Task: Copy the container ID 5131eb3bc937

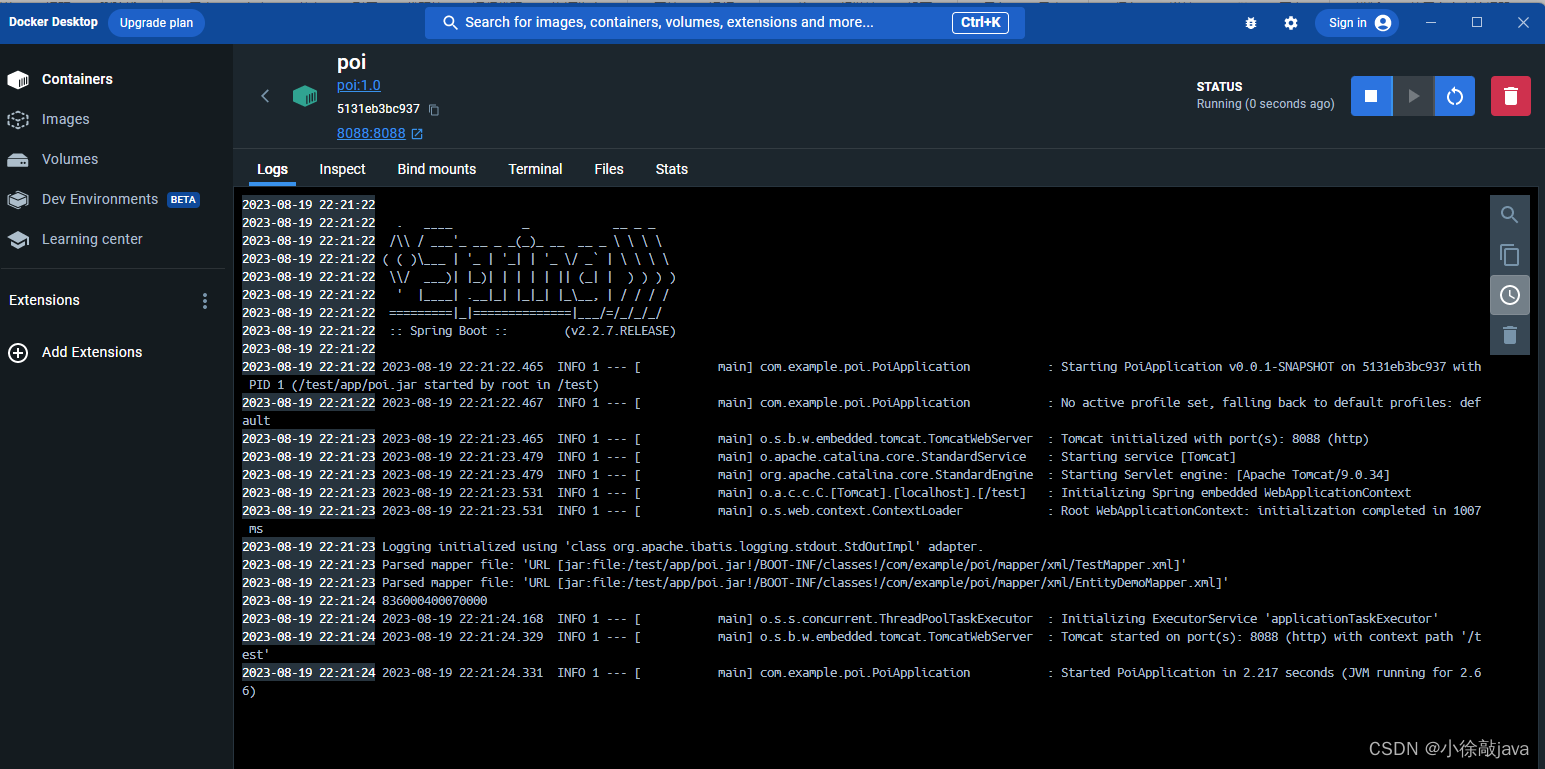Action: 434,109
